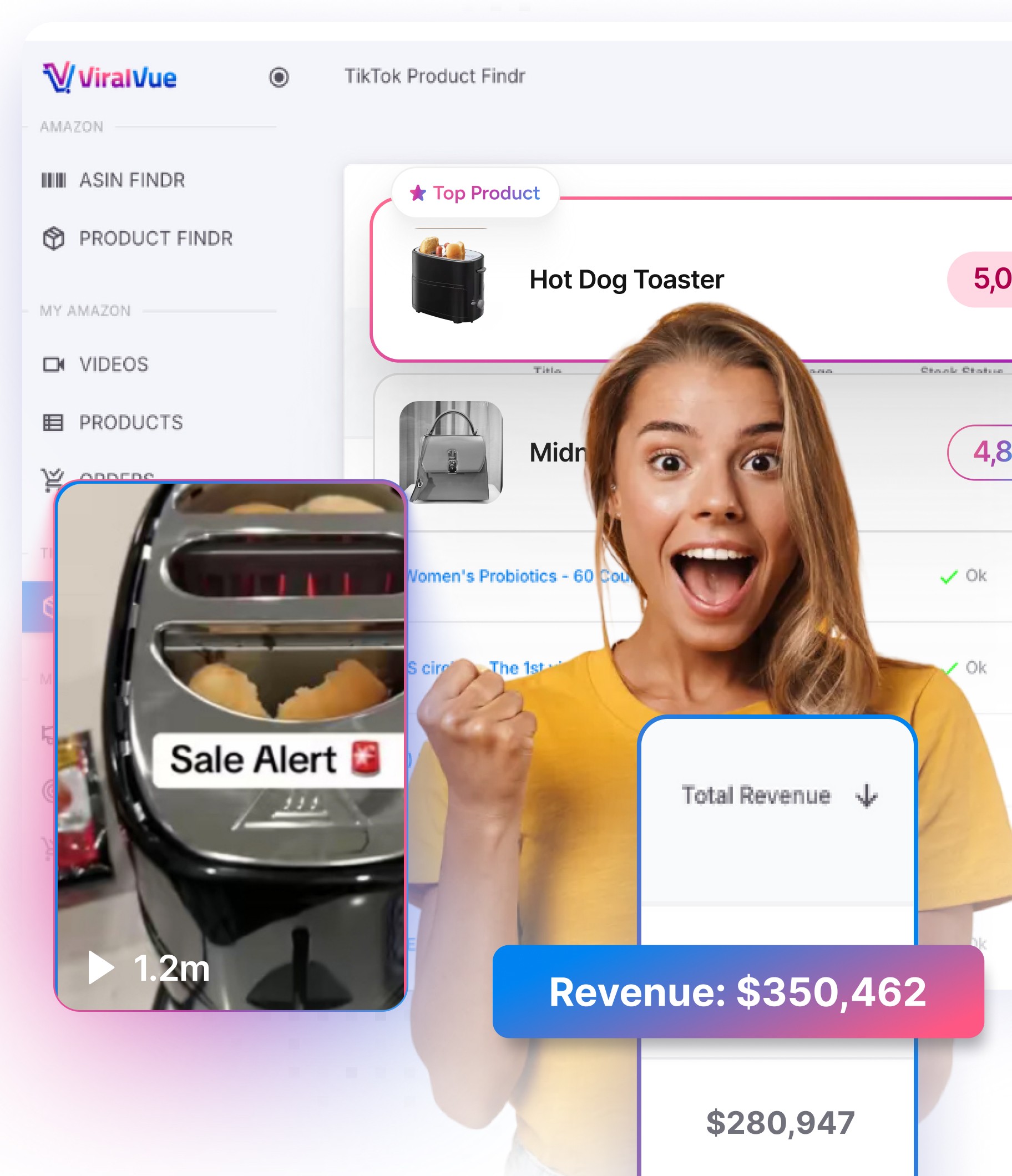Click the MY AMAZON section label

pyautogui.click(x=85, y=311)
